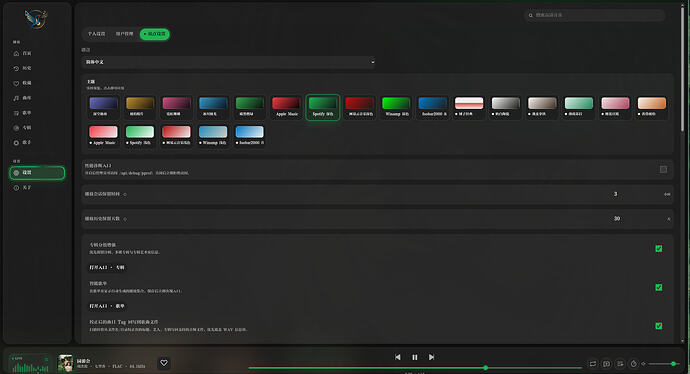Click the magnifier icon in the search bar

tap(531, 15)
